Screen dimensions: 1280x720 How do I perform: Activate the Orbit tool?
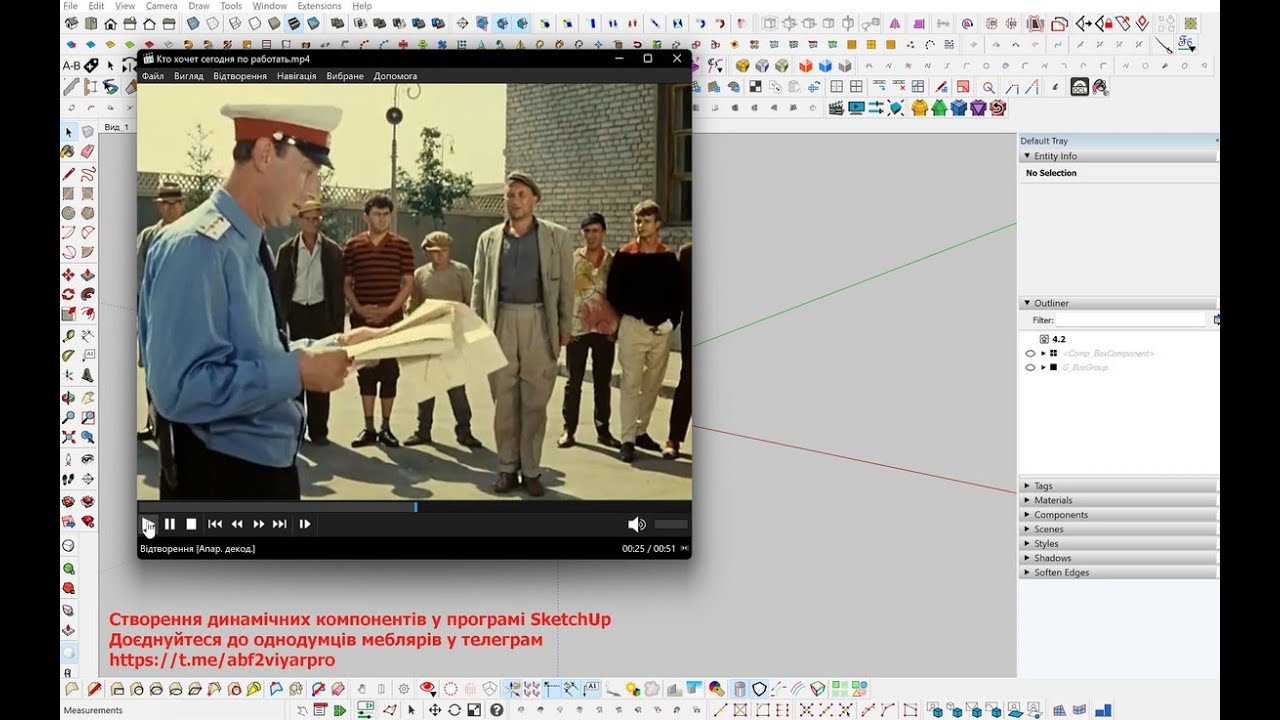69,397
